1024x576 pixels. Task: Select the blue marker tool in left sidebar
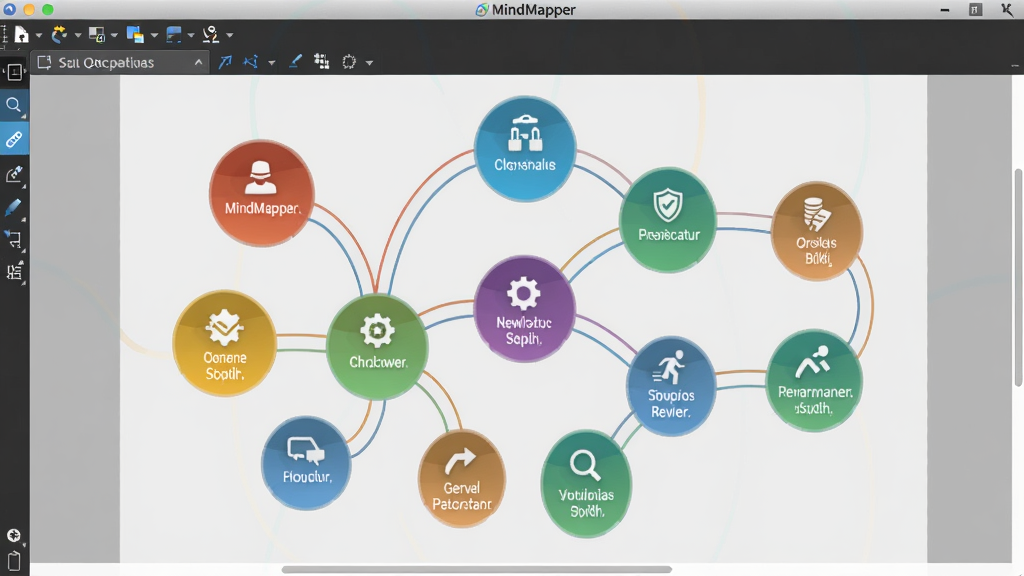[x=14, y=207]
